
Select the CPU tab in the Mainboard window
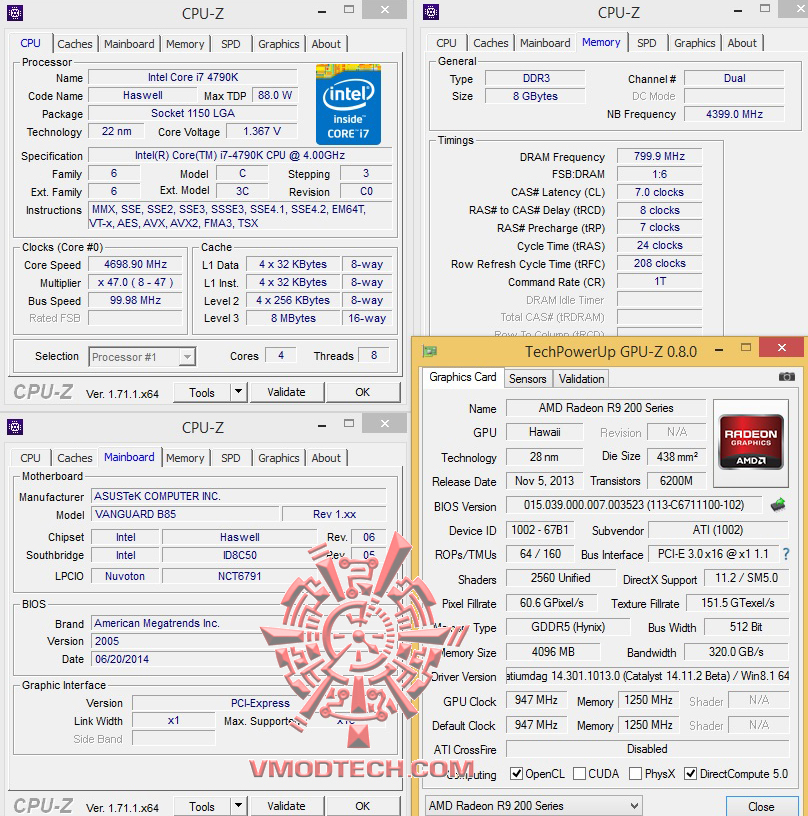pyautogui.click(x=30, y=458)
